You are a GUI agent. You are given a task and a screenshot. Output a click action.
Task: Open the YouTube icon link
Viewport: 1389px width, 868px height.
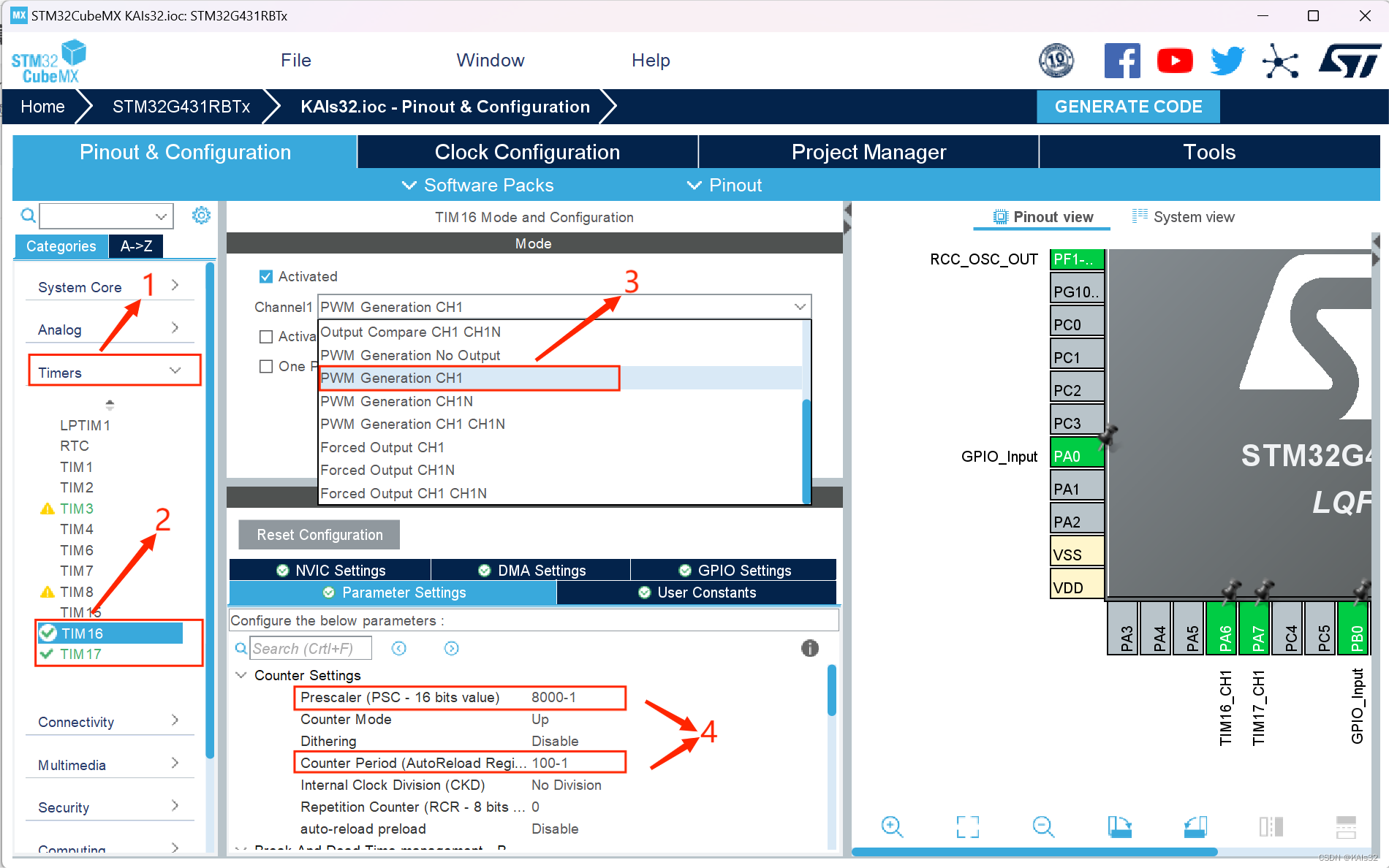pyautogui.click(x=1175, y=61)
